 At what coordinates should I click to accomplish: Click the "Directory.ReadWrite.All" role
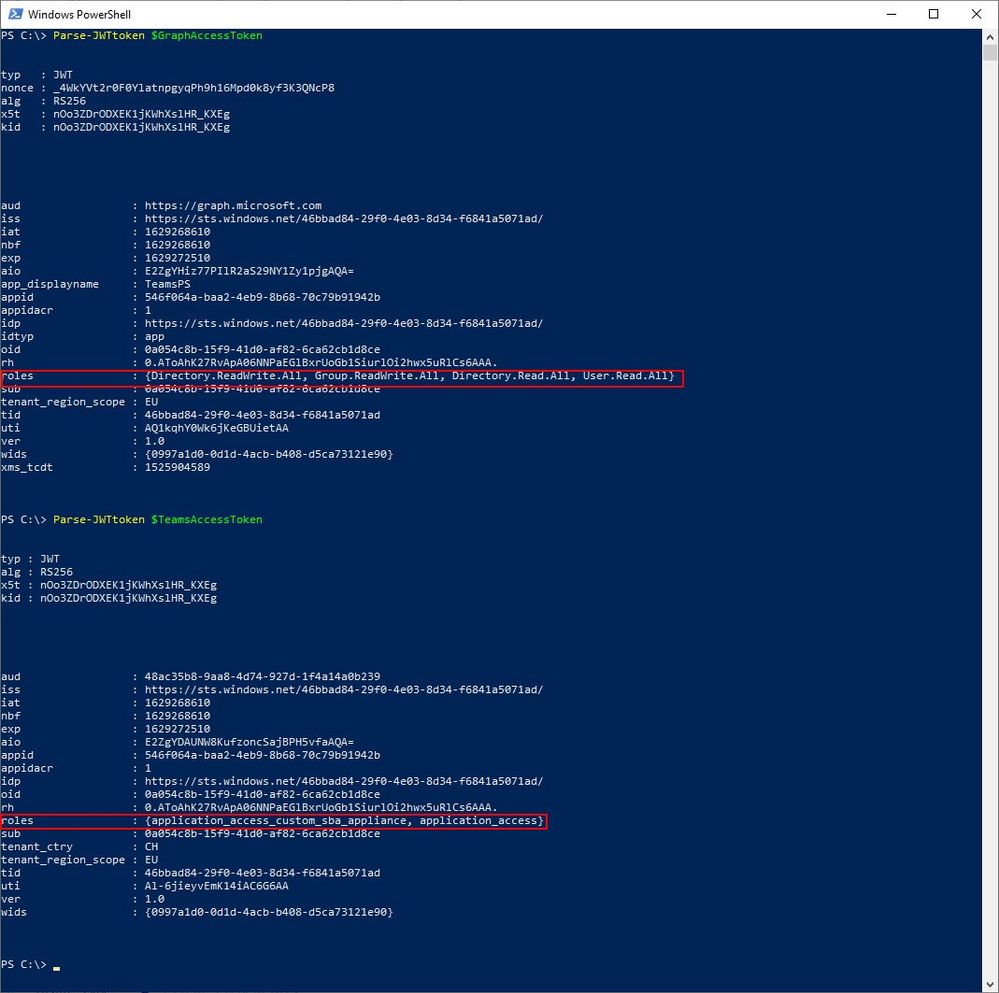226,376
